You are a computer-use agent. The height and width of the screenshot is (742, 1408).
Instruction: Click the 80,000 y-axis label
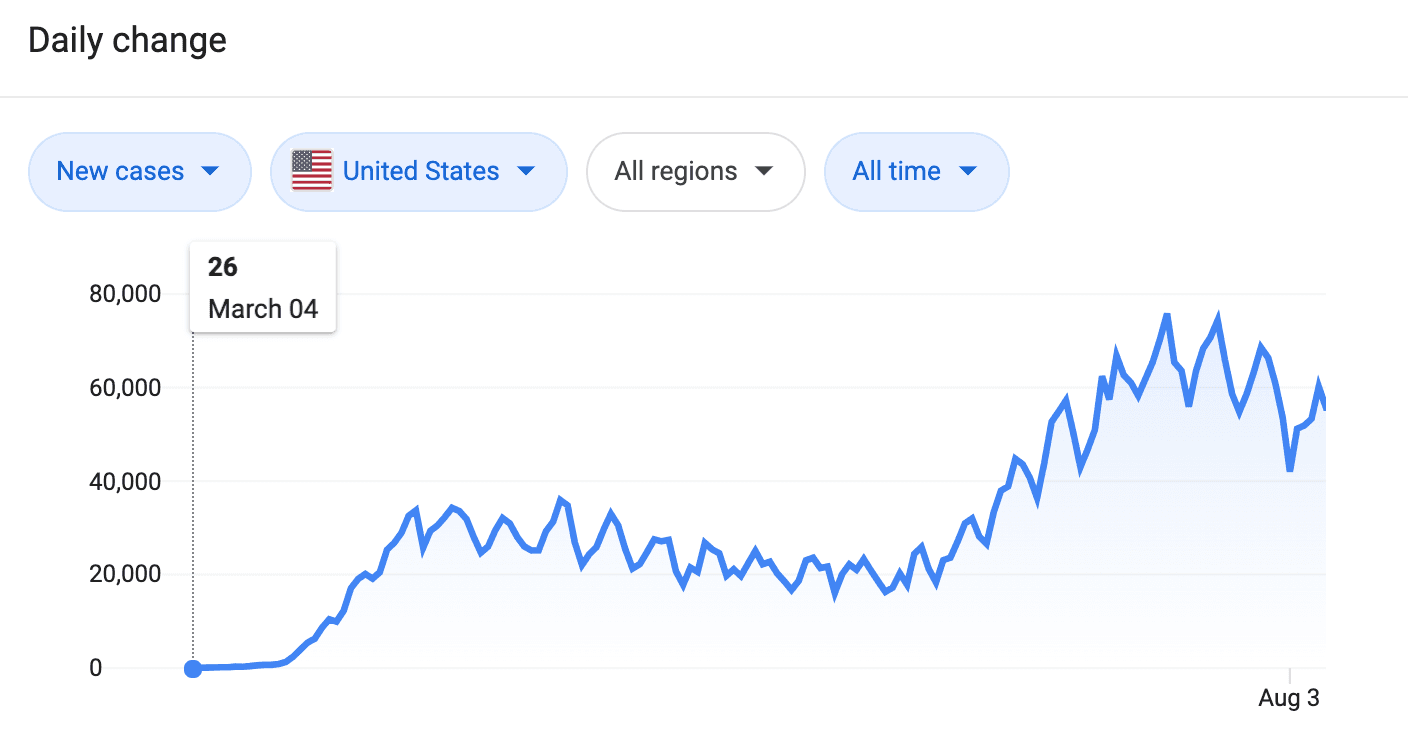(124, 294)
